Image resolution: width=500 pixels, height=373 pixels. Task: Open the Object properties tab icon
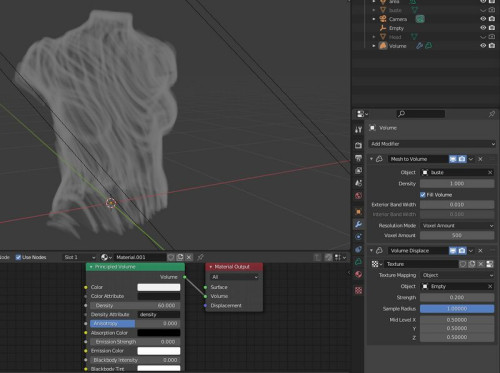(358, 212)
